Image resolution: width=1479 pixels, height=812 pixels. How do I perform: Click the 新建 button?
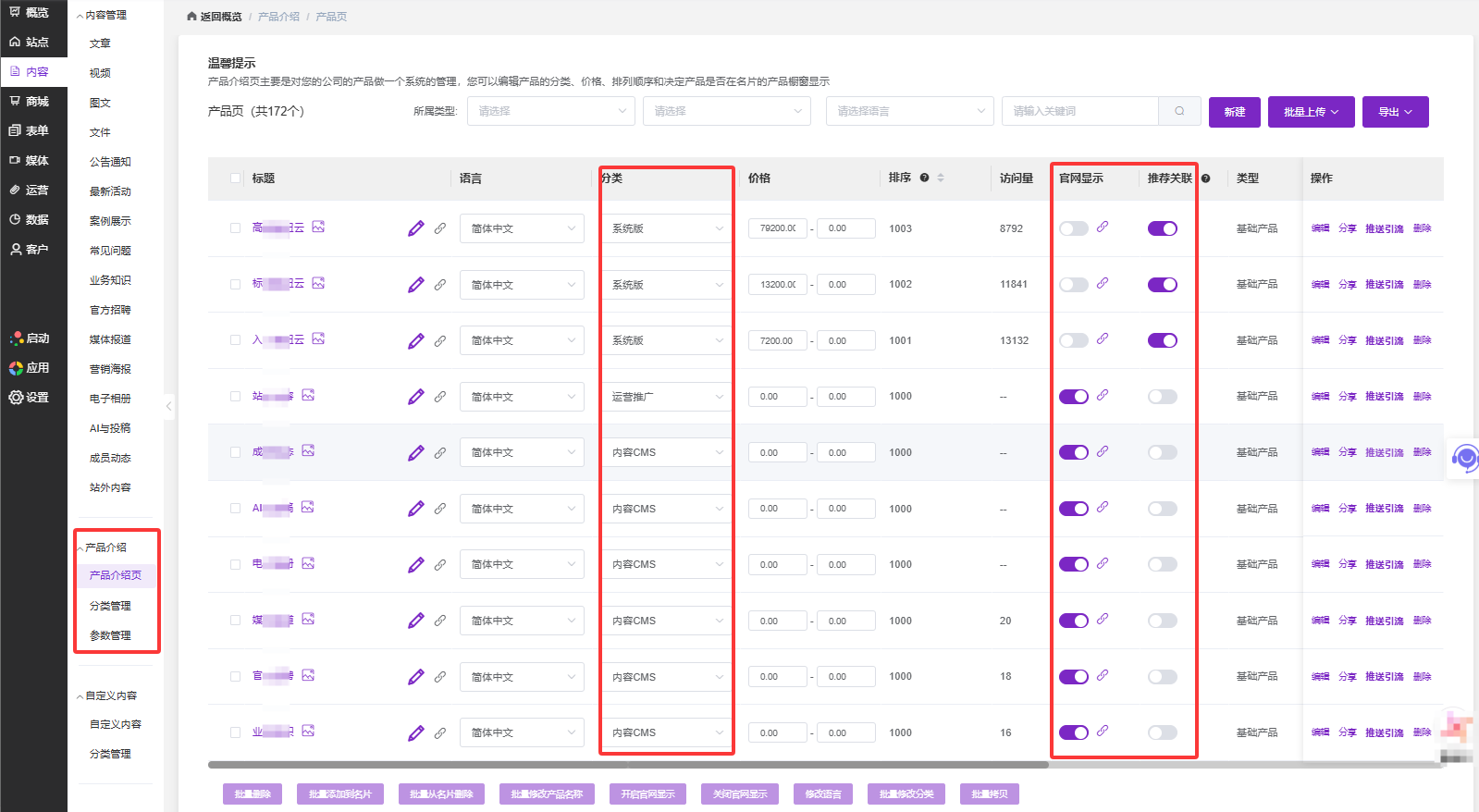coord(1234,112)
